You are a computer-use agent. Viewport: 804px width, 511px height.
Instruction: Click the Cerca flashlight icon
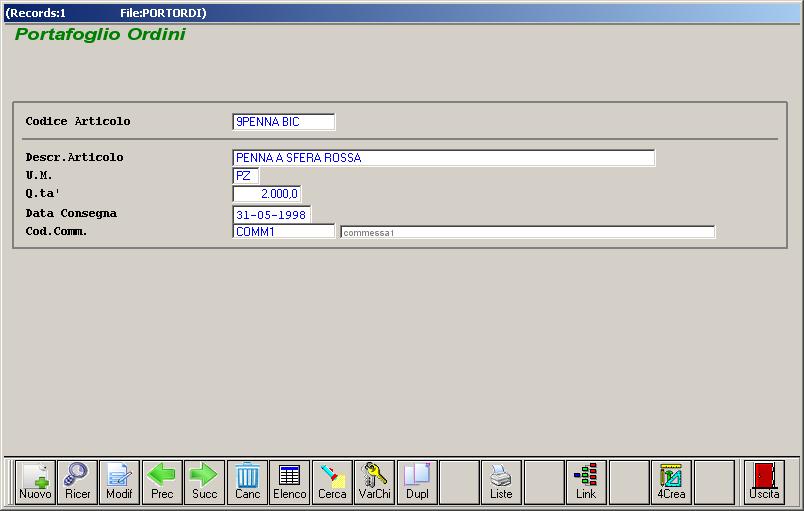pos(332,482)
